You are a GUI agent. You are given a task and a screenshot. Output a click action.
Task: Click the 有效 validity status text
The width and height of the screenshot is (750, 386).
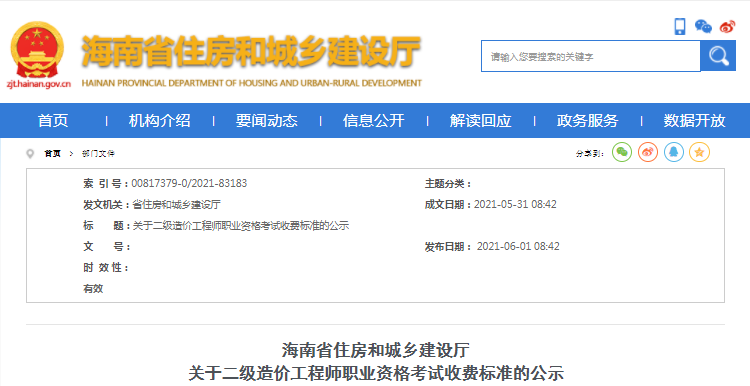93,288
